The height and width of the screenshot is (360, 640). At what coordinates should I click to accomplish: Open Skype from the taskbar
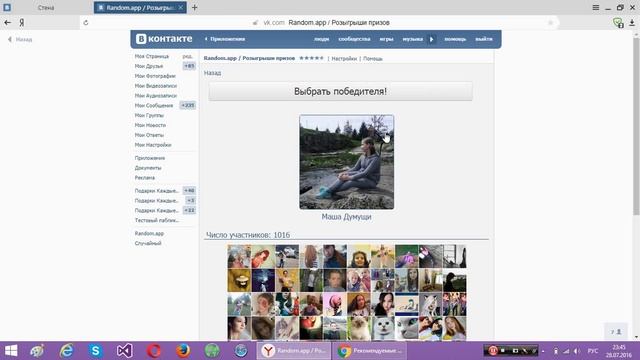coord(96,351)
